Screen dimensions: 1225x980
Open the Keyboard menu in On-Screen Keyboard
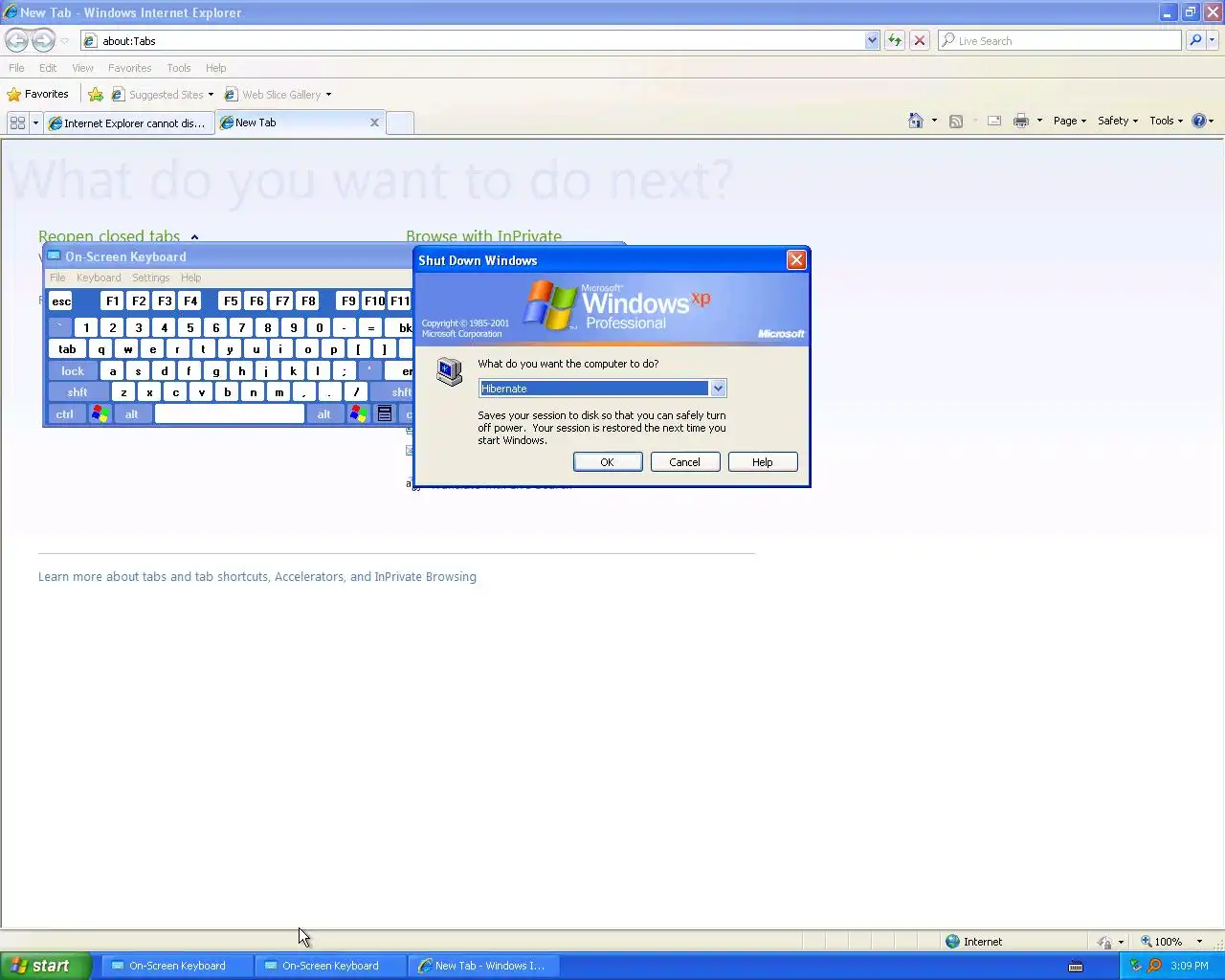[99, 278]
